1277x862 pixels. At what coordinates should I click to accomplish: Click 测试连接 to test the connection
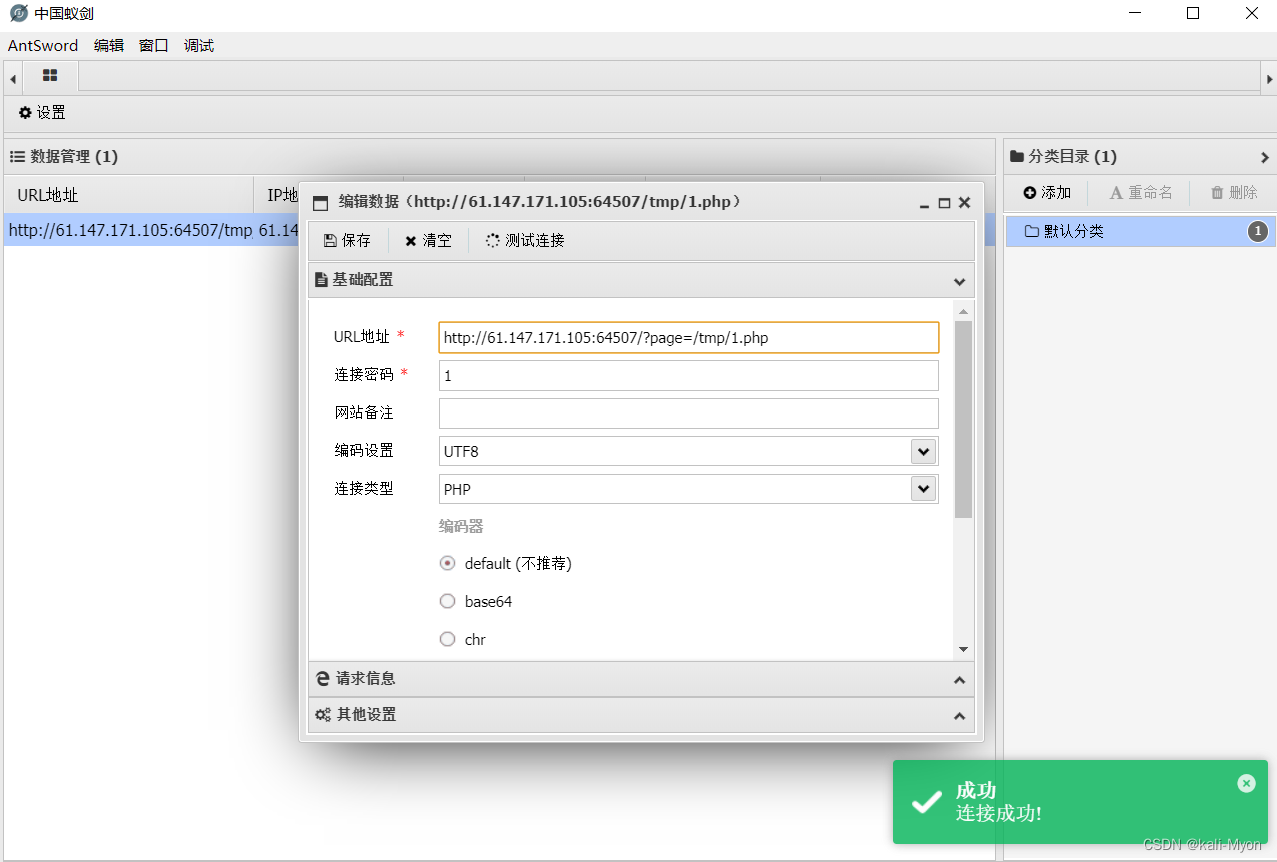coord(526,241)
